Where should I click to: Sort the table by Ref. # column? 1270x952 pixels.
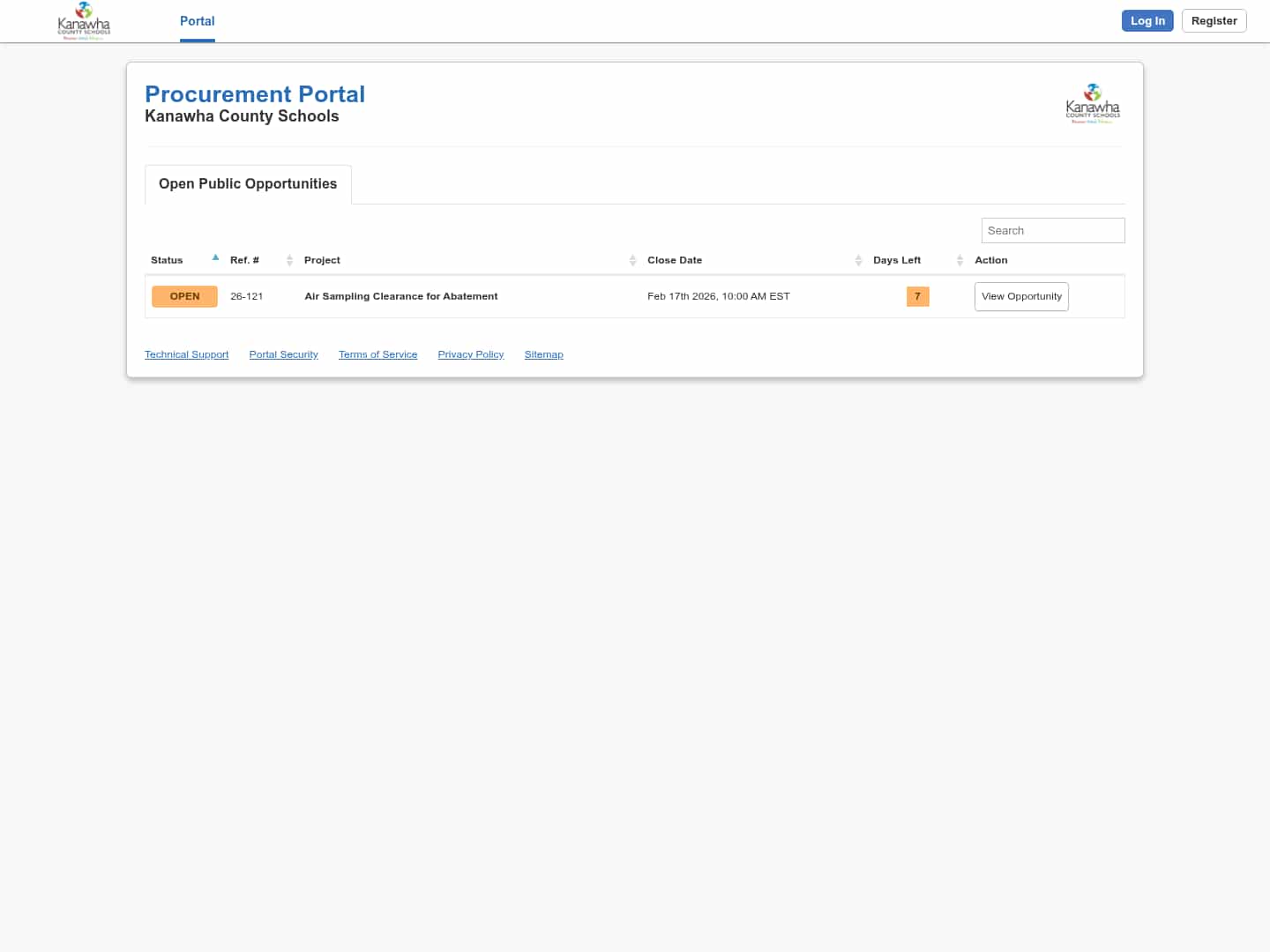coord(244,260)
